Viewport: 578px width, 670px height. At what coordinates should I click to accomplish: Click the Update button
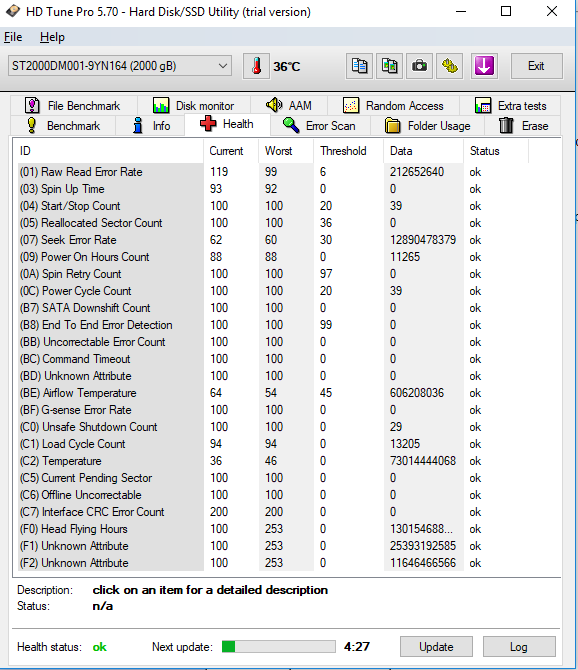(436, 646)
